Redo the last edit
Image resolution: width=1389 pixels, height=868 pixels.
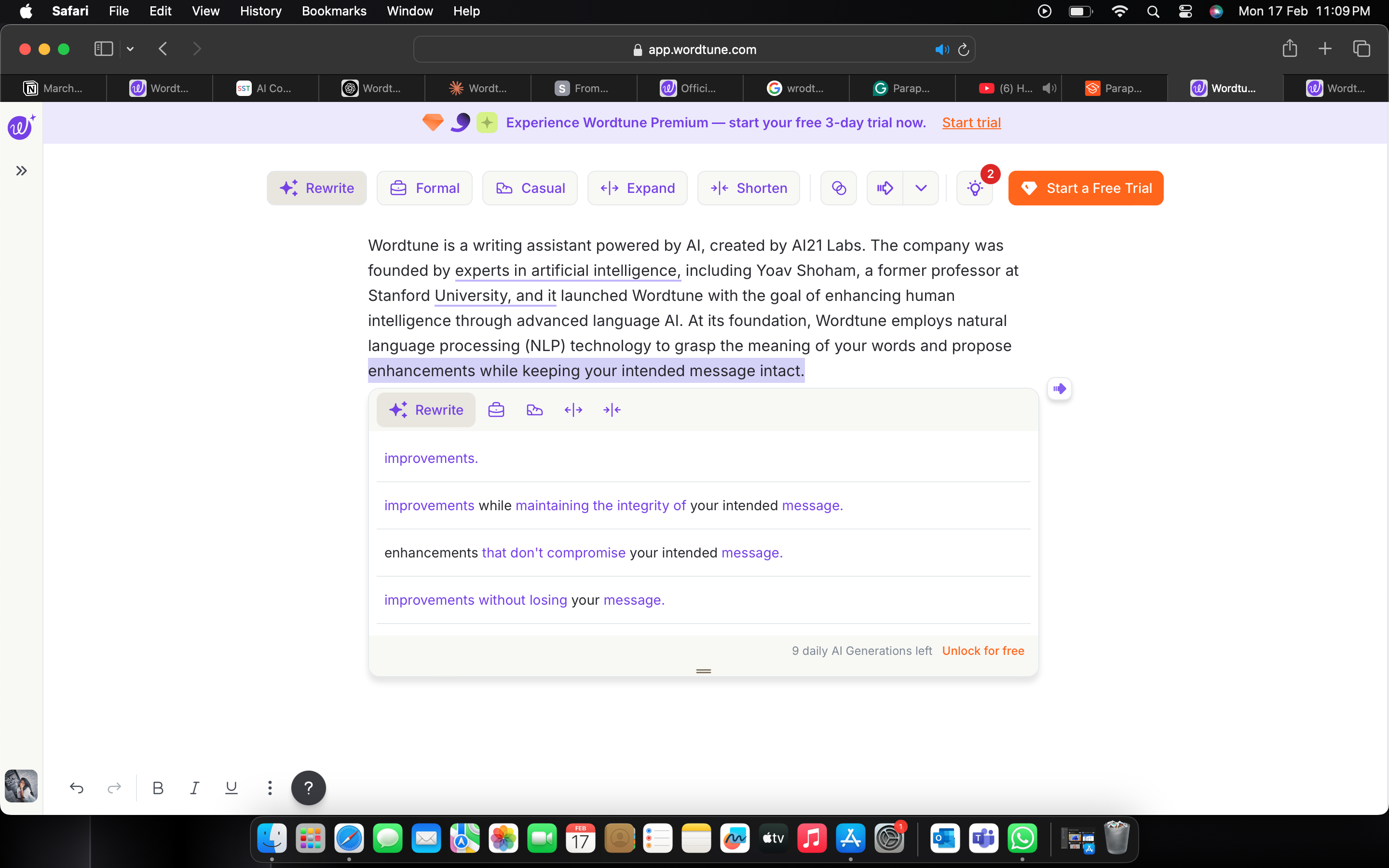click(x=114, y=787)
